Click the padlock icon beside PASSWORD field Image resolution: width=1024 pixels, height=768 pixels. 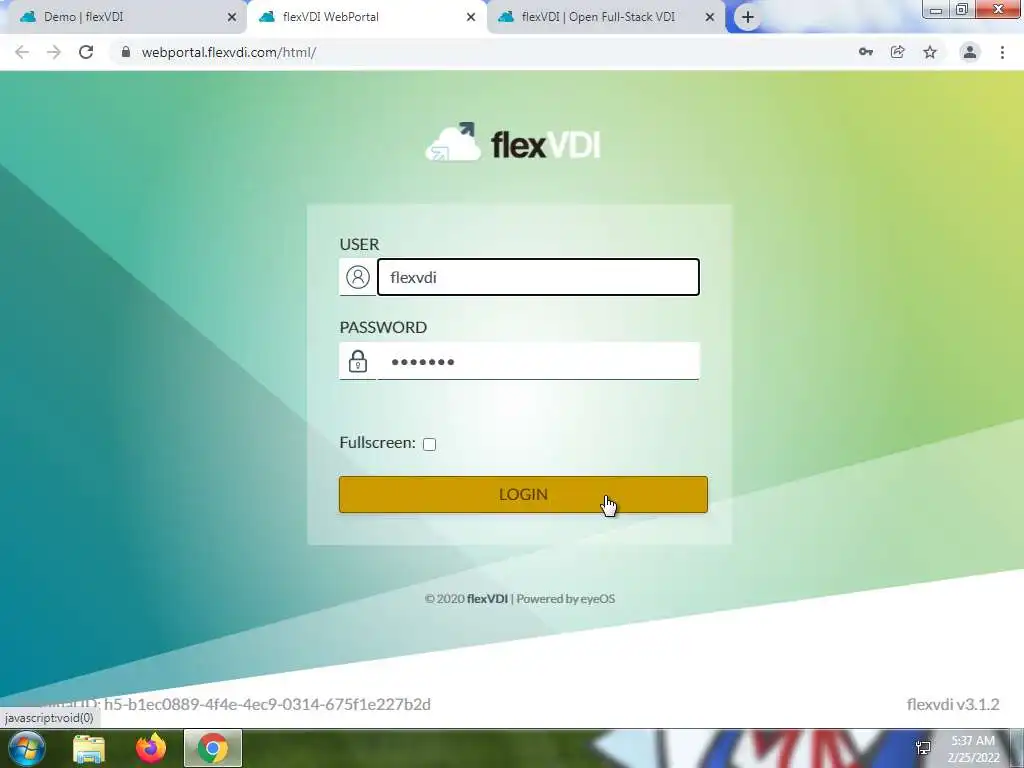(x=357, y=361)
